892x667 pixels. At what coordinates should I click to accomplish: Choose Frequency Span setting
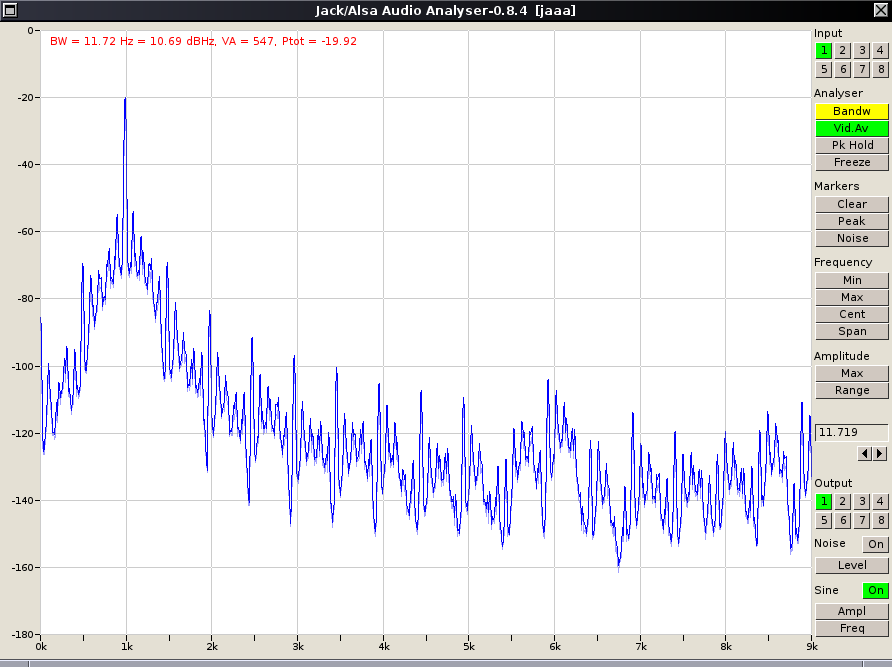pyautogui.click(x=852, y=332)
